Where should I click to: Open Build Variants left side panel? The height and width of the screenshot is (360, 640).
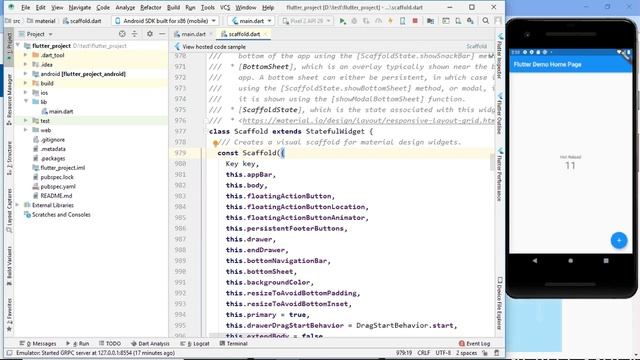(x=9, y=265)
